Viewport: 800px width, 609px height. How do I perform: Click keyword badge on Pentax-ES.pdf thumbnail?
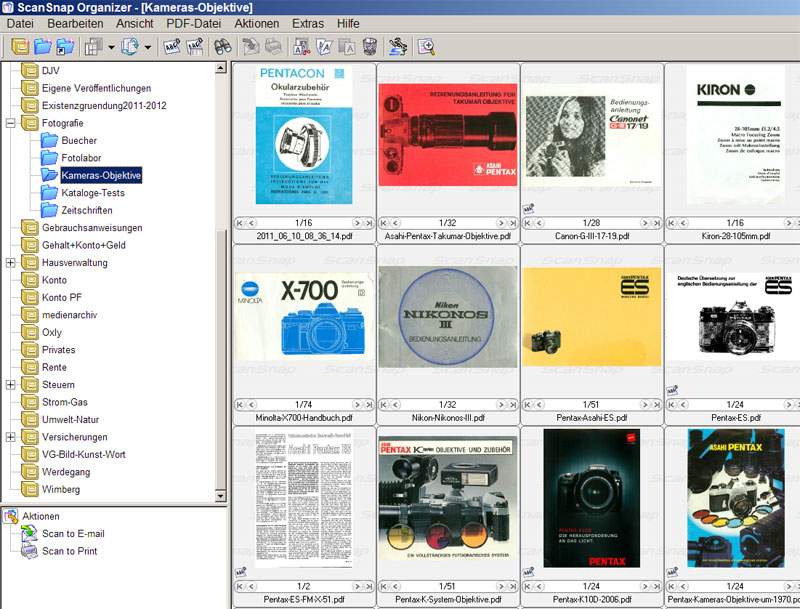[672, 390]
